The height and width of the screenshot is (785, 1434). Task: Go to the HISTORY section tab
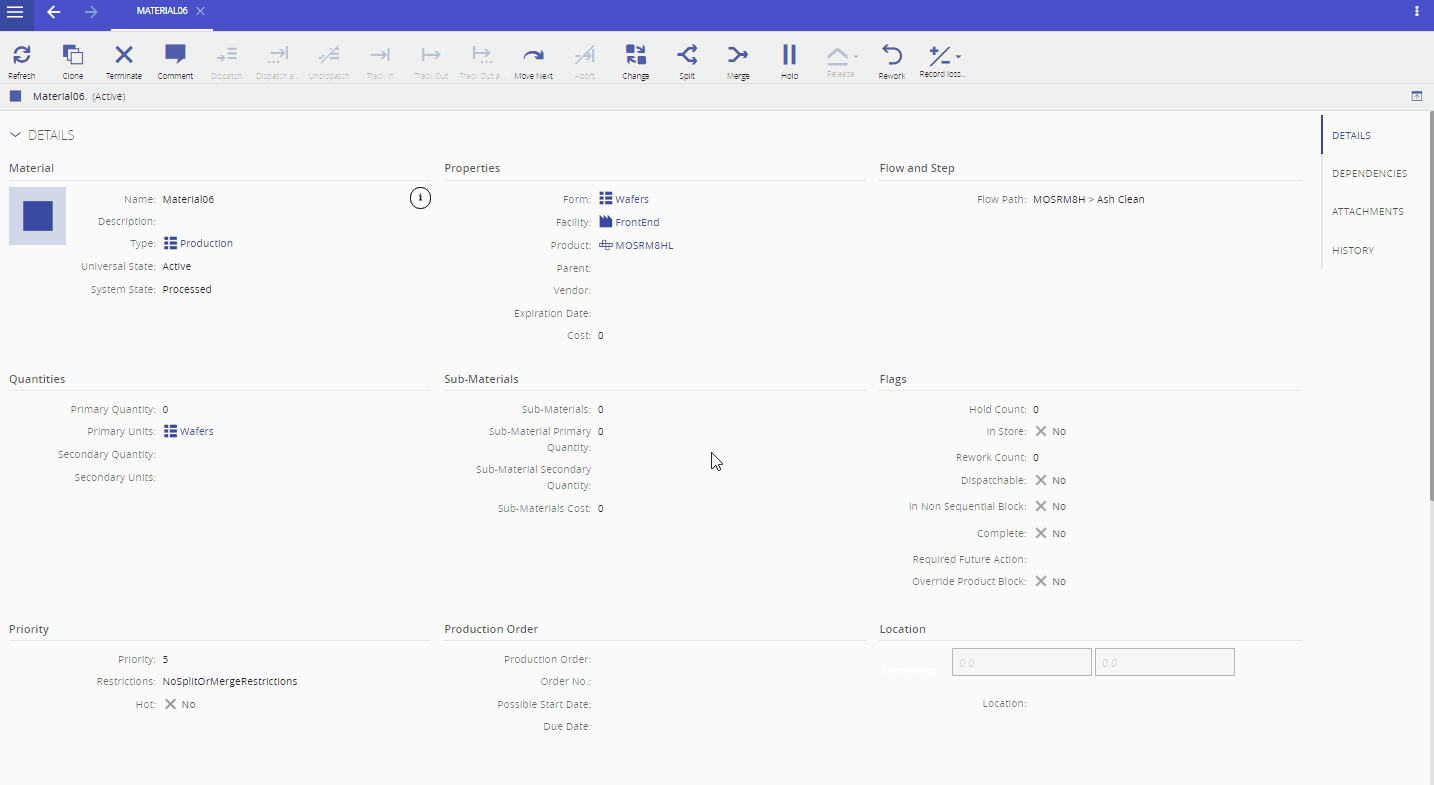coord(1352,250)
